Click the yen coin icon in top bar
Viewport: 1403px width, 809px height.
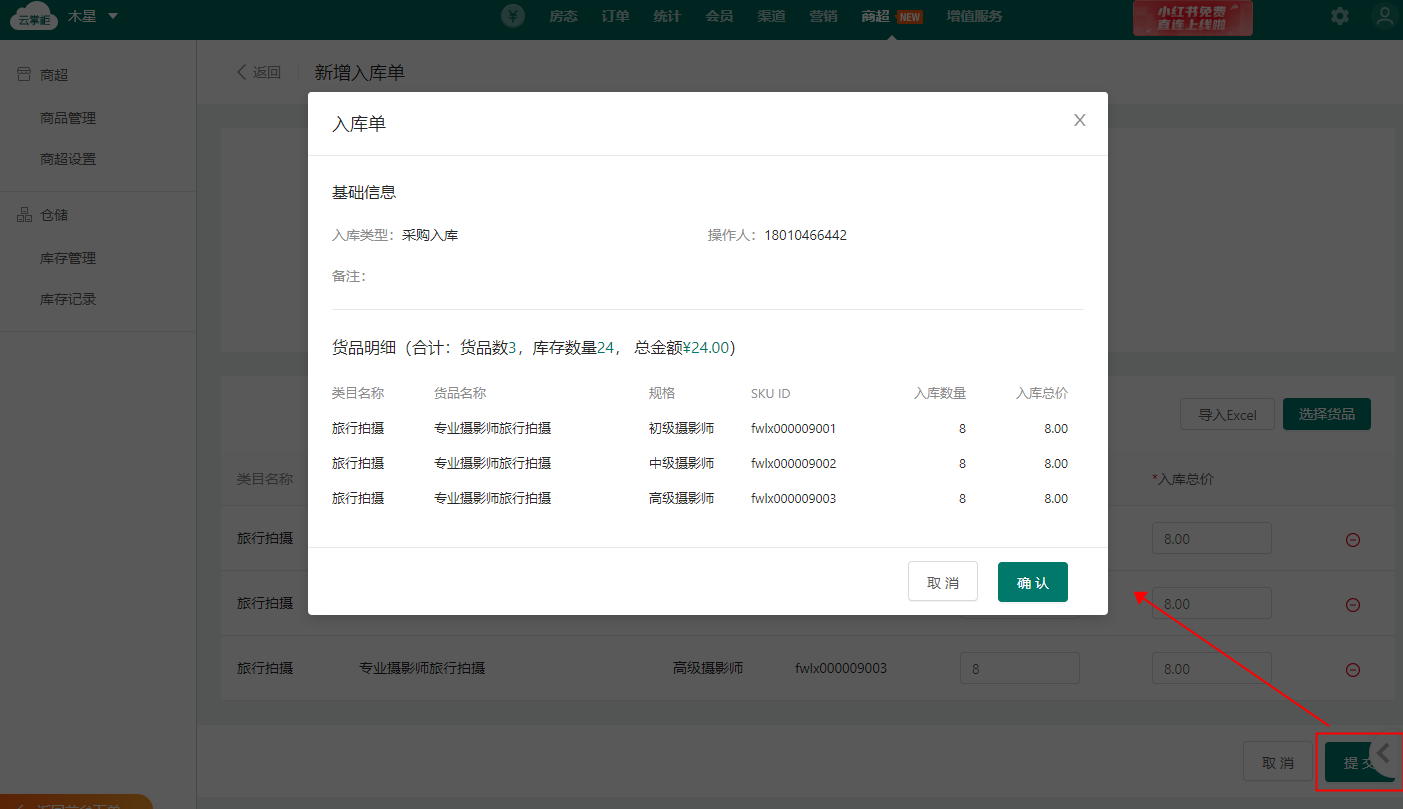513,16
